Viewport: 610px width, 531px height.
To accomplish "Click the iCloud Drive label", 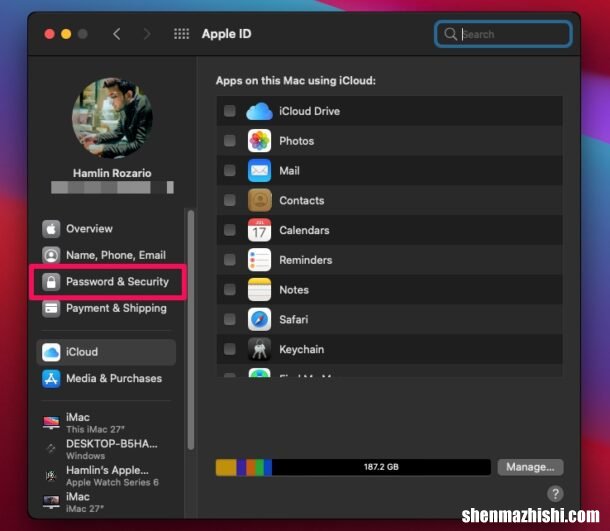I will click(x=310, y=111).
